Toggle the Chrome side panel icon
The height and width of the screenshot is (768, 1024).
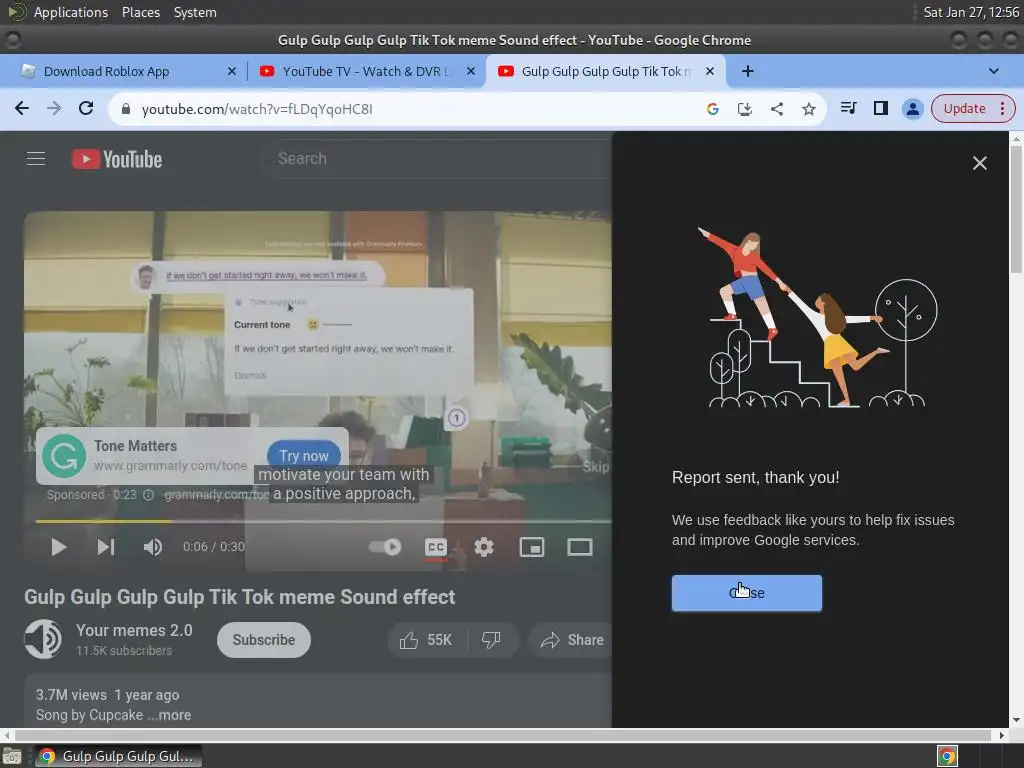(880, 108)
